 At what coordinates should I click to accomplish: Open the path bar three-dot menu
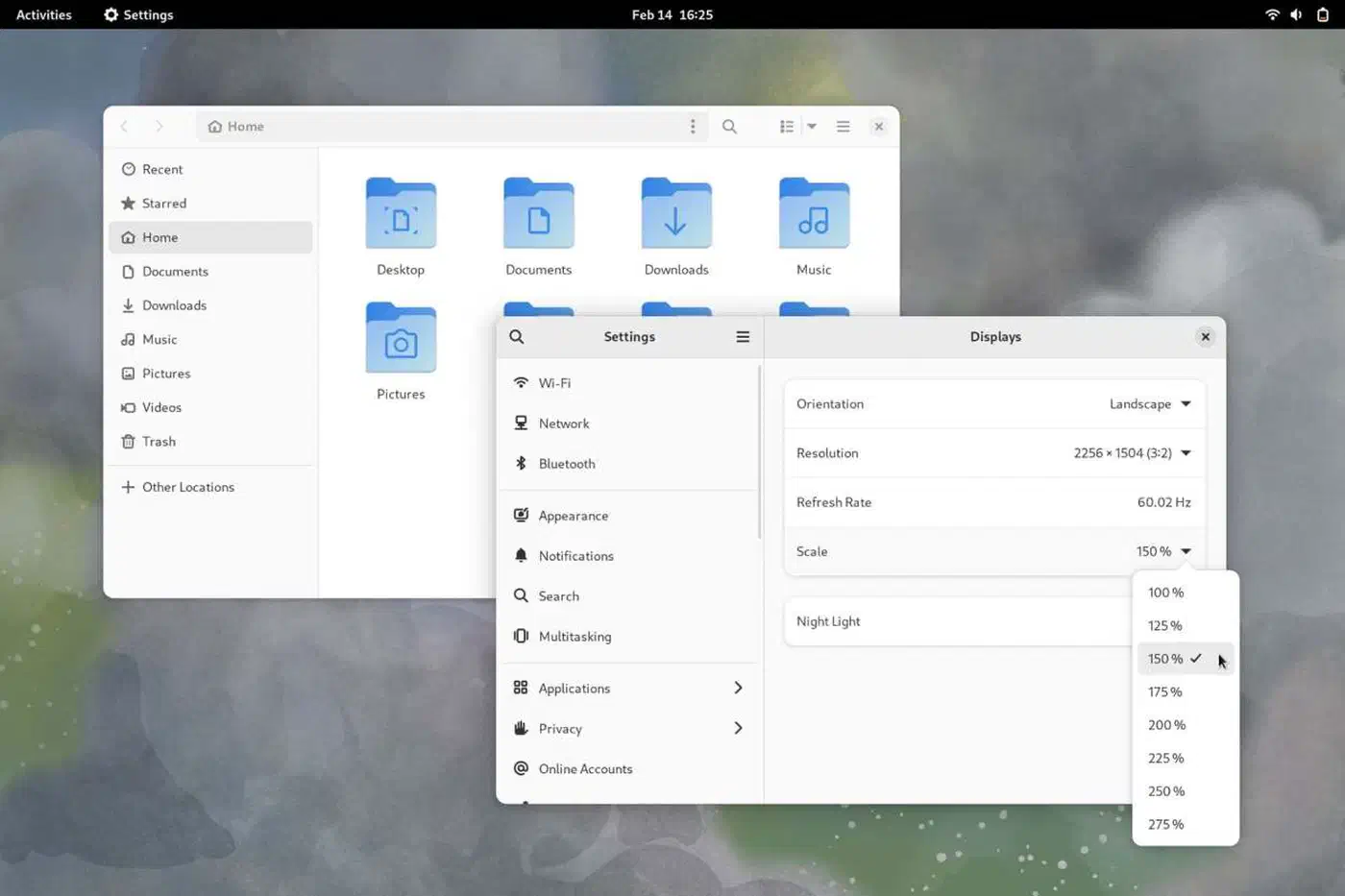click(x=693, y=127)
